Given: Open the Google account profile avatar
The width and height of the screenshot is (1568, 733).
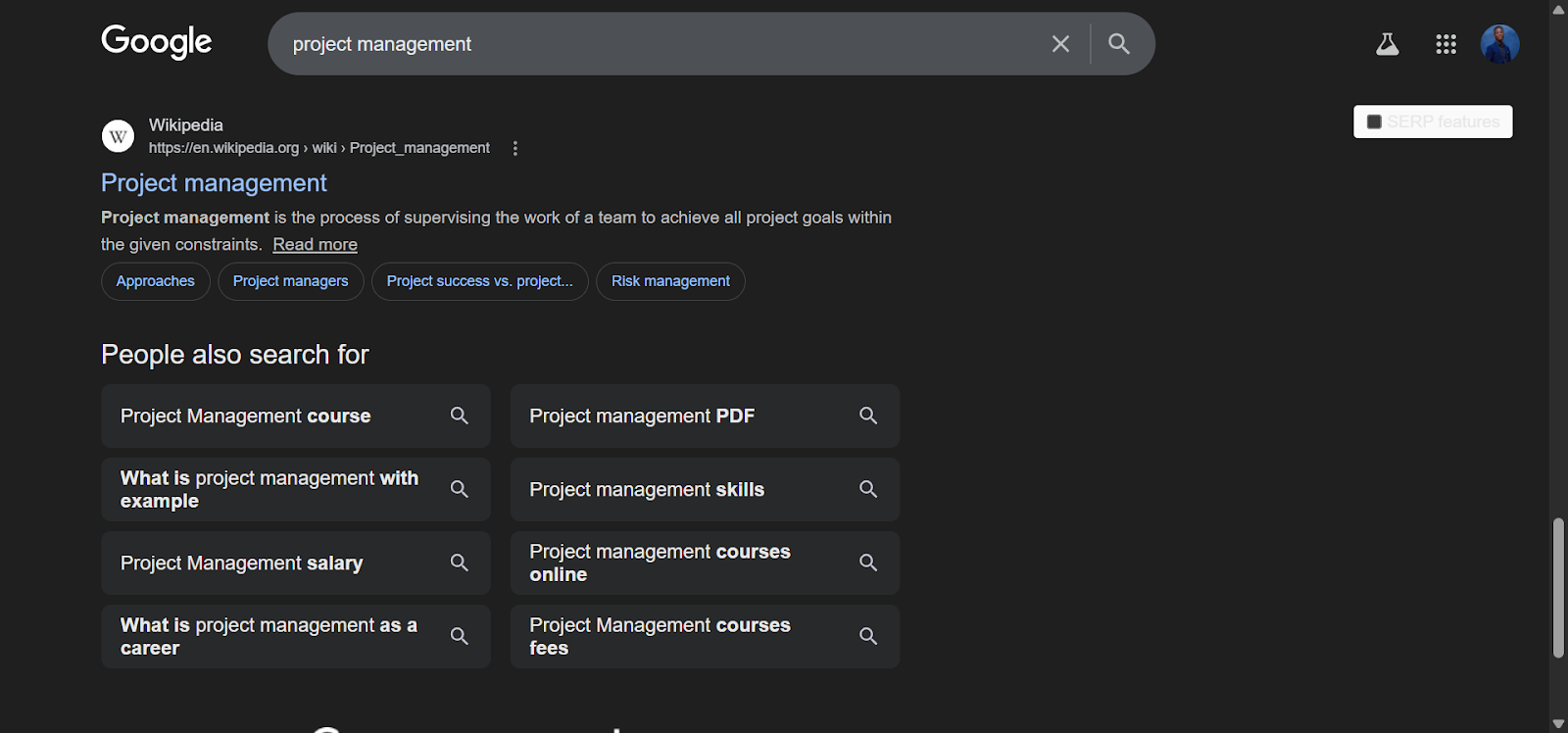Looking at the screenshot, I should click(1499, 44).
